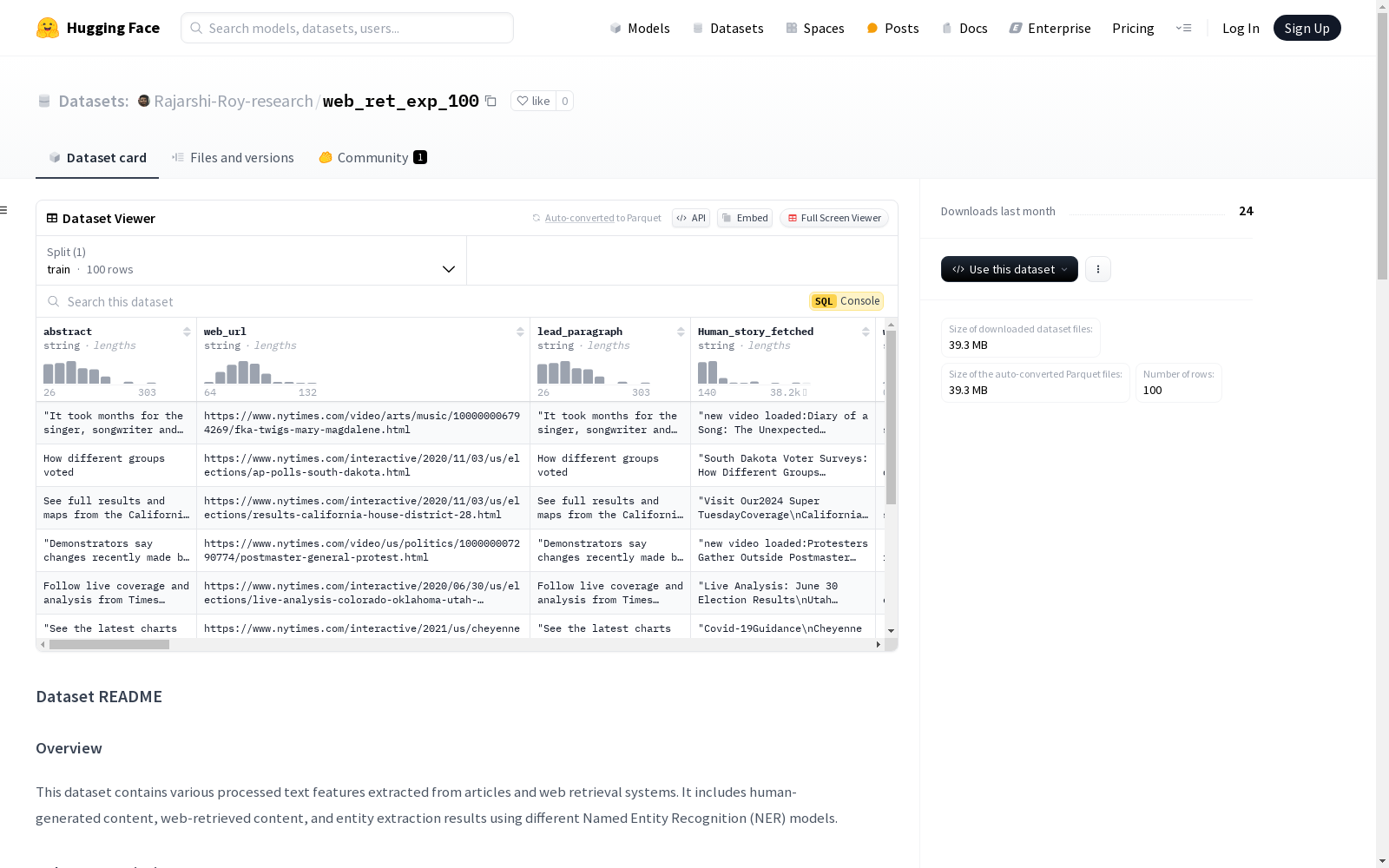
Task: Click the Datasets breadcrumb label
Action: point(94,101)
